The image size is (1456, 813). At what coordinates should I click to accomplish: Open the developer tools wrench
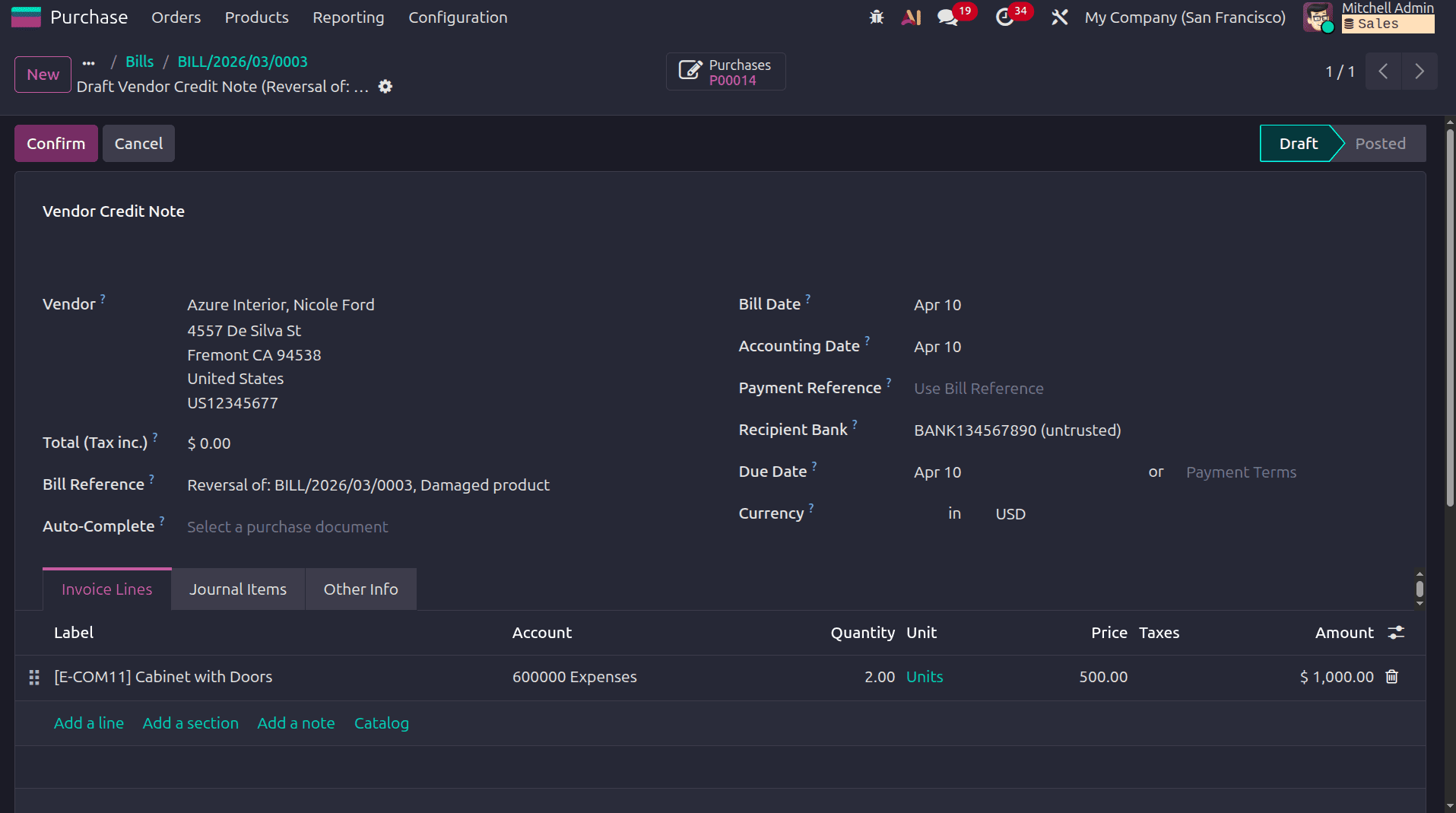point(1060,17)
